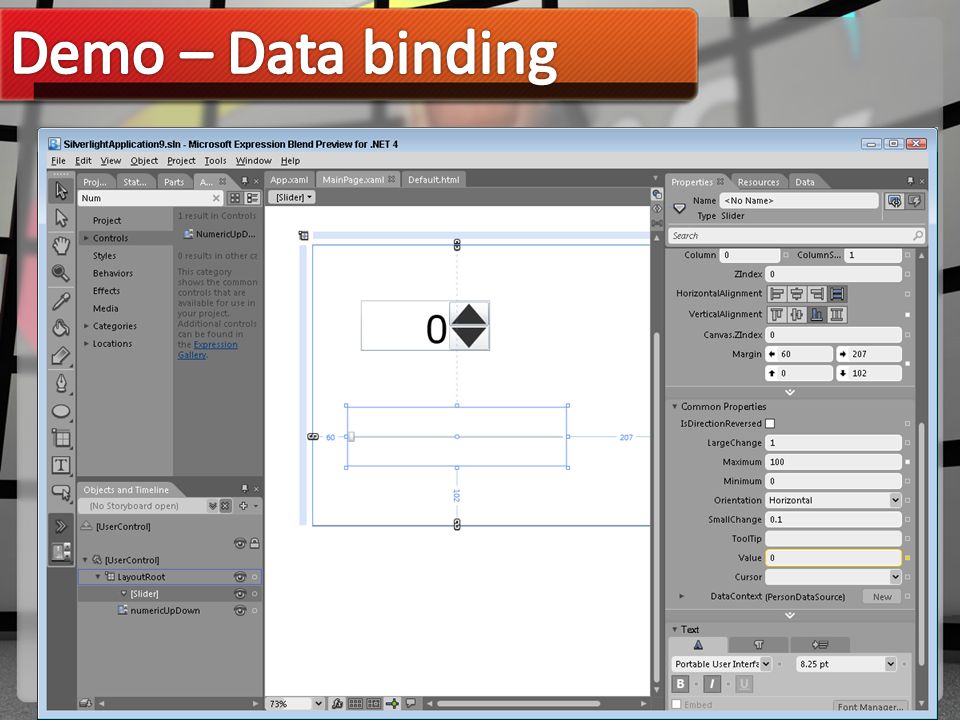
Task: Open the font family dropdown
Action: pos(765,664)
